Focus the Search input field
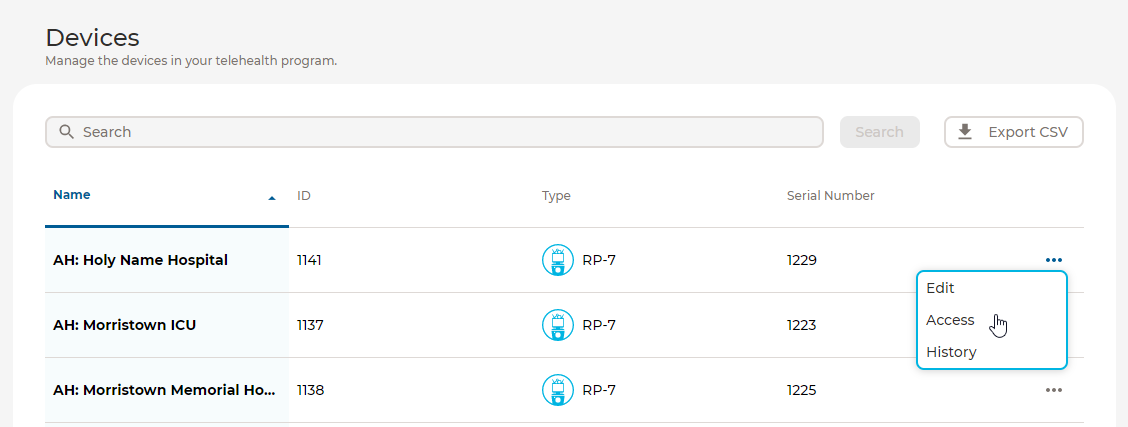Viewport: 1128px width, 427px height. [434, 132]
